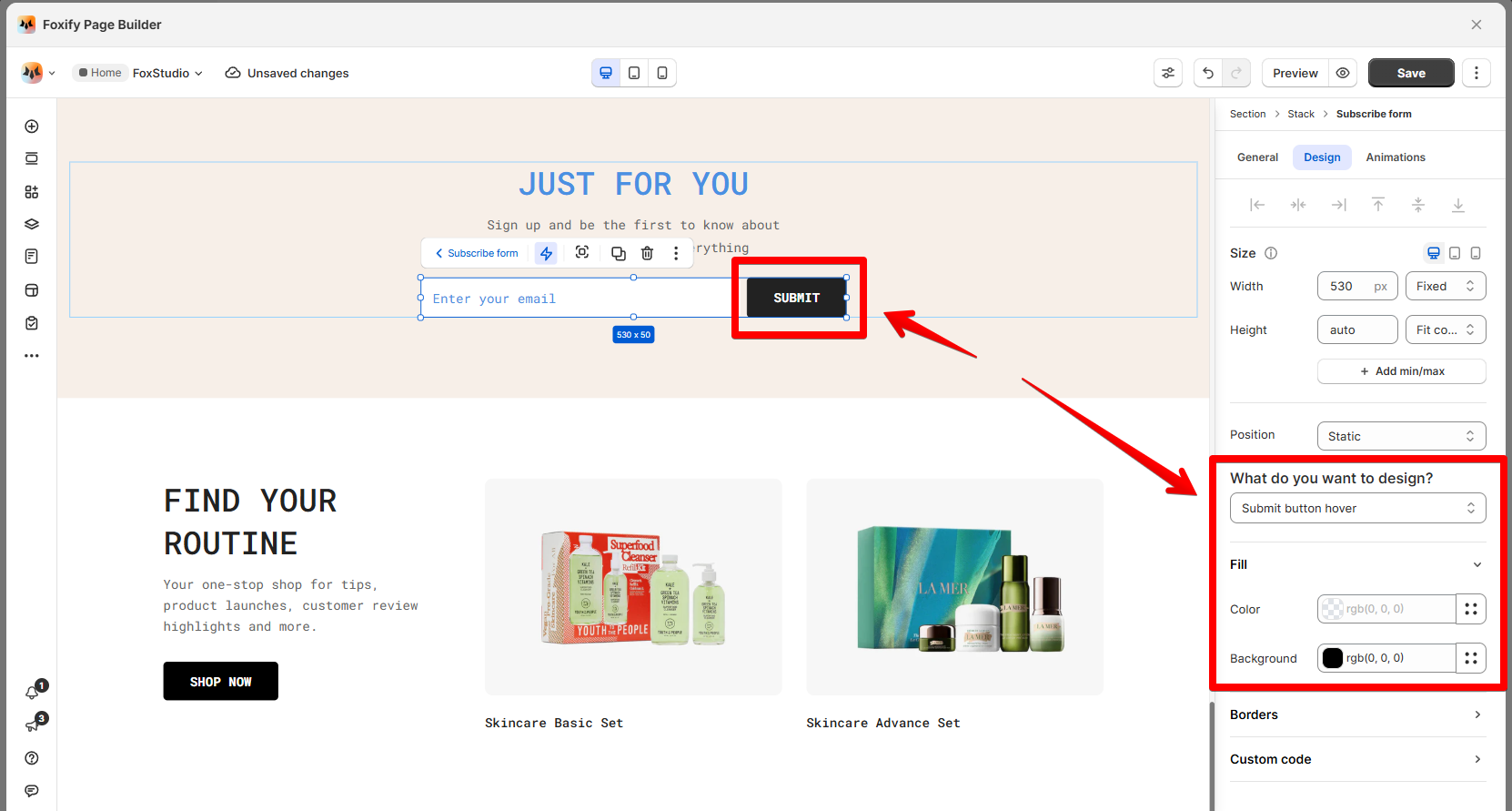Click the undo arrow icon
The image size is (1512, 811).
[1208, 73]
